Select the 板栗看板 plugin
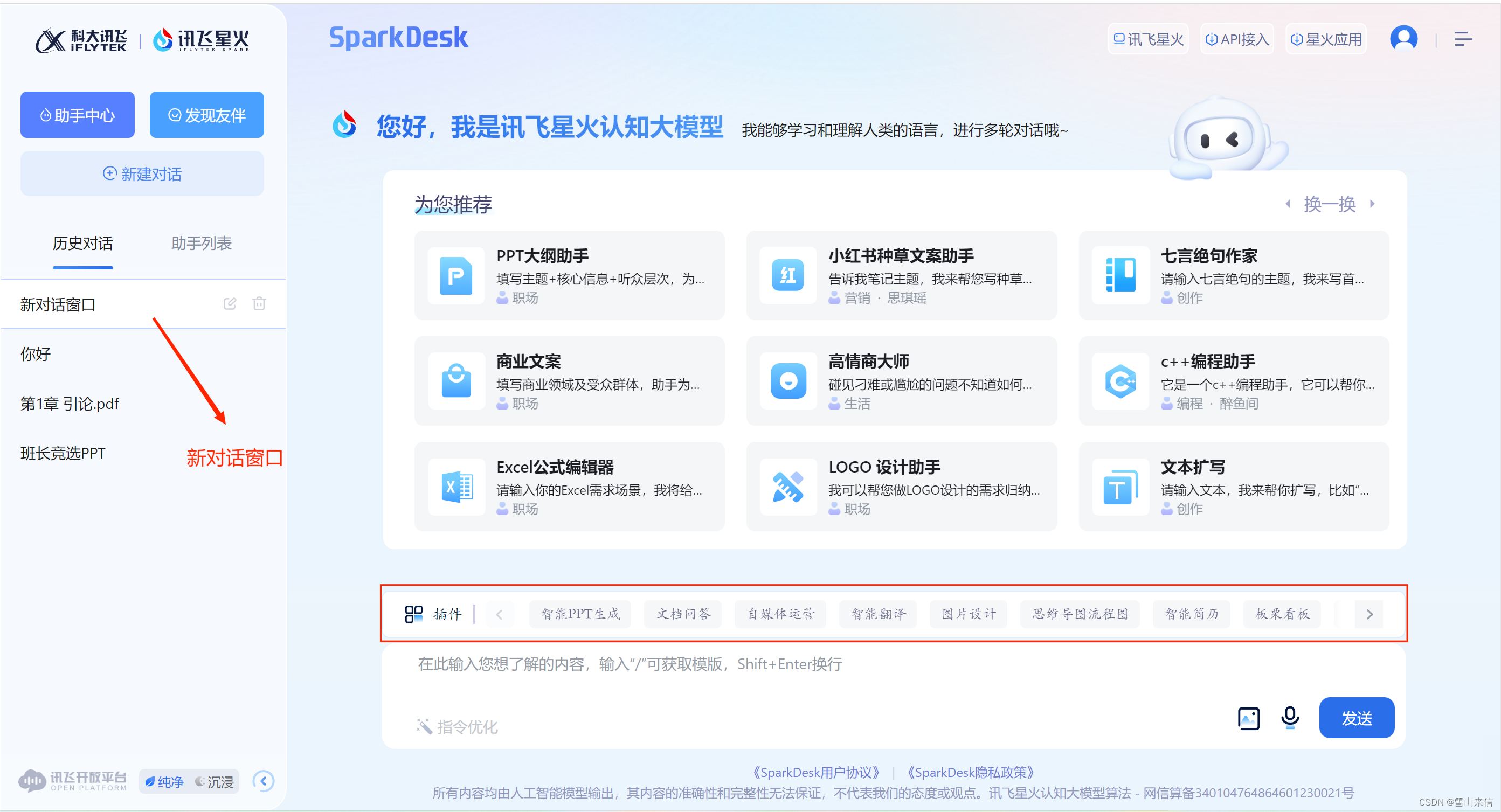Viewport: 1501px width, 812px height. [x=1282, y=613]
